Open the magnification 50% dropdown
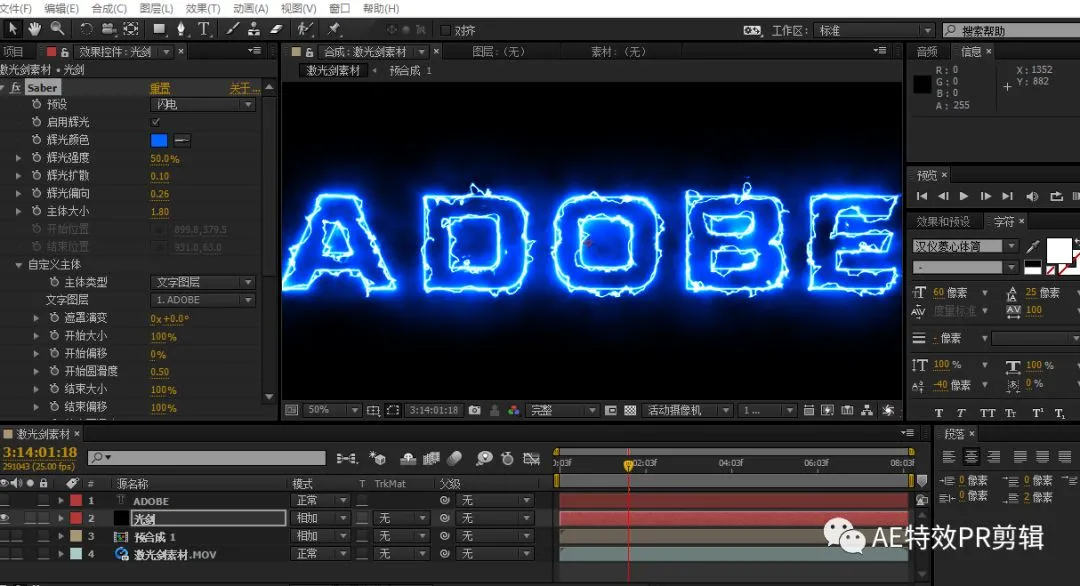Image resolution: width=1080 pixels, height=586 pixels. 332,410
